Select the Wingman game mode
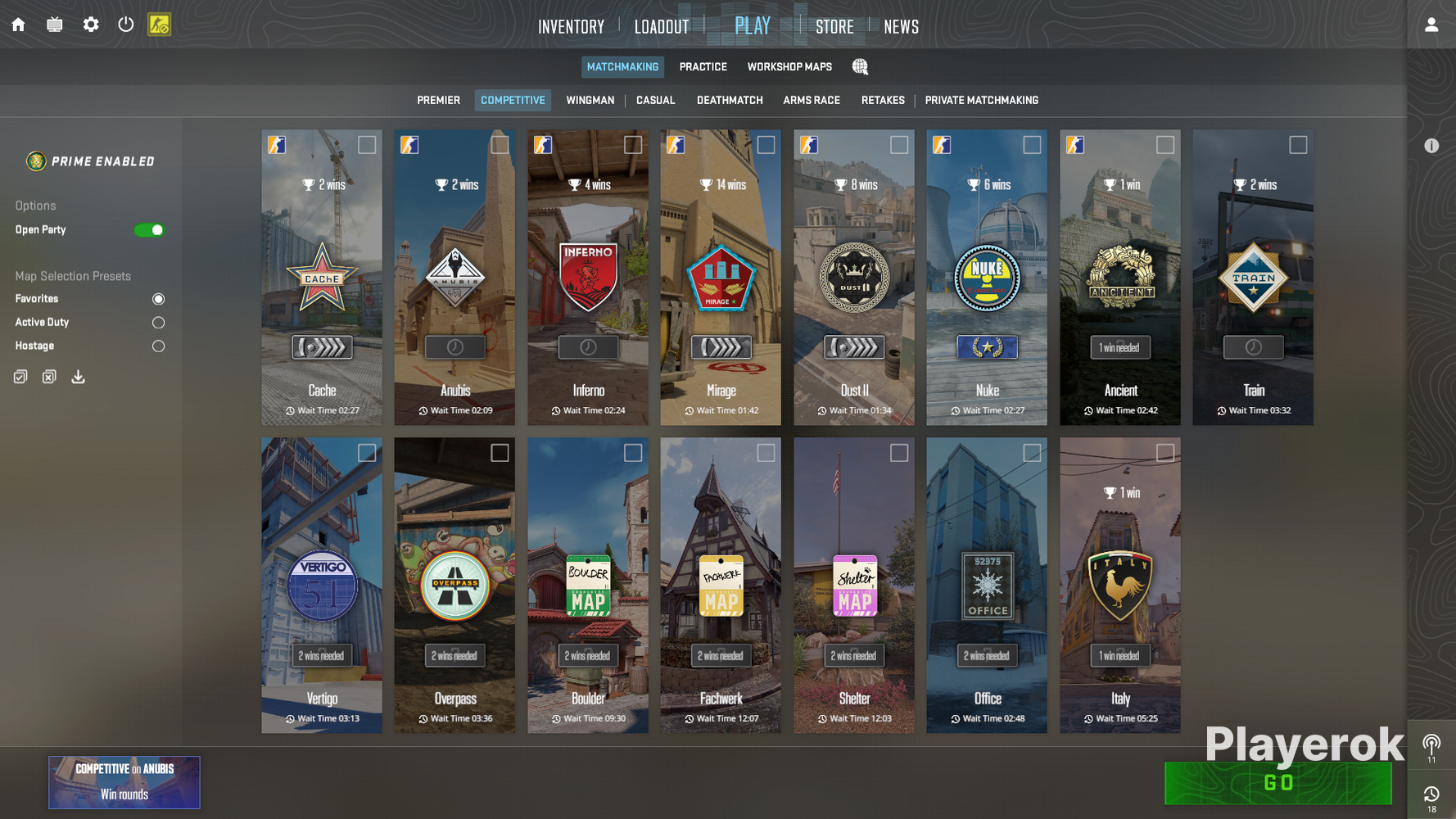 coord(590,101)
